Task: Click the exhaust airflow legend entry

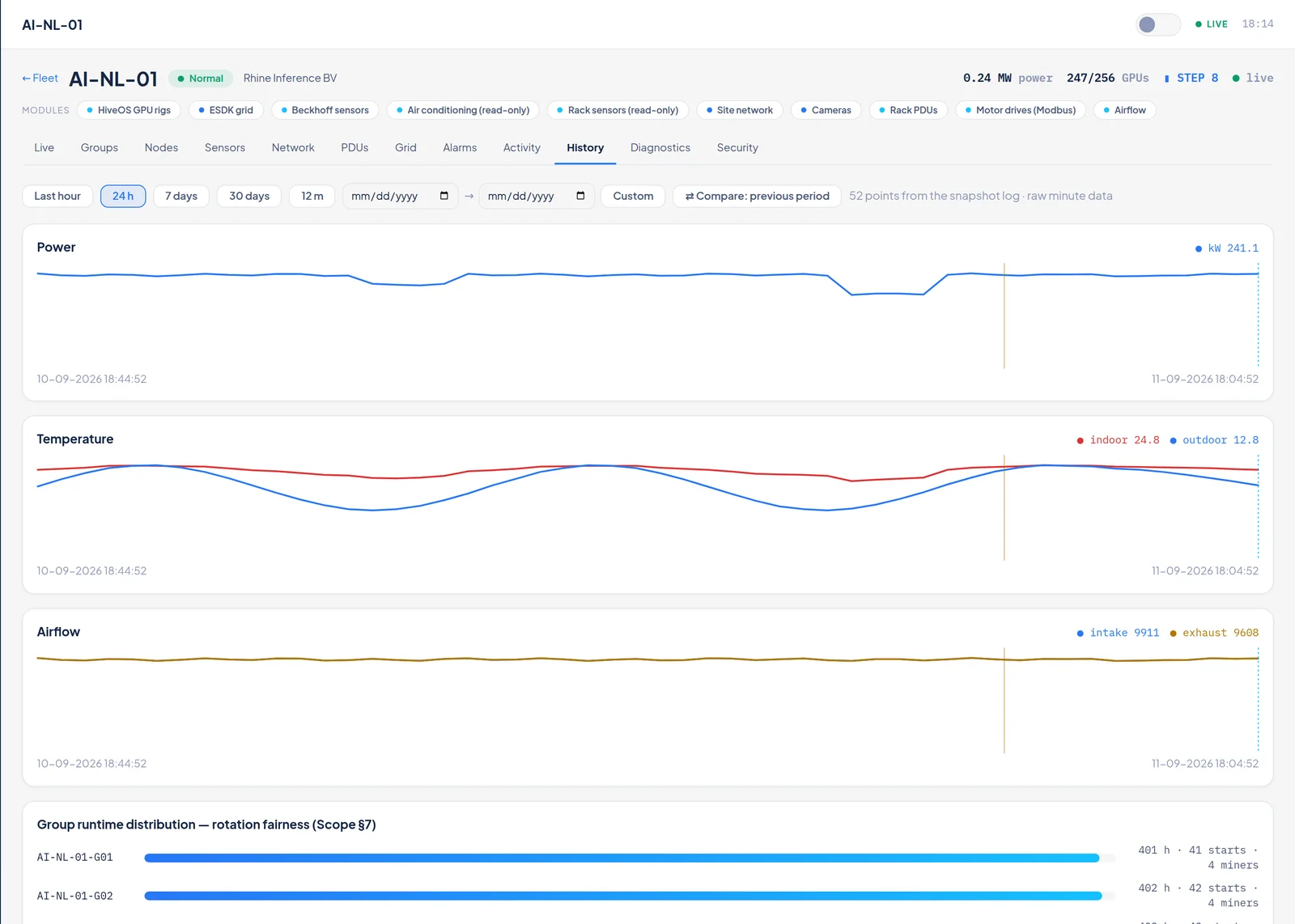Action: (1214, 633)
